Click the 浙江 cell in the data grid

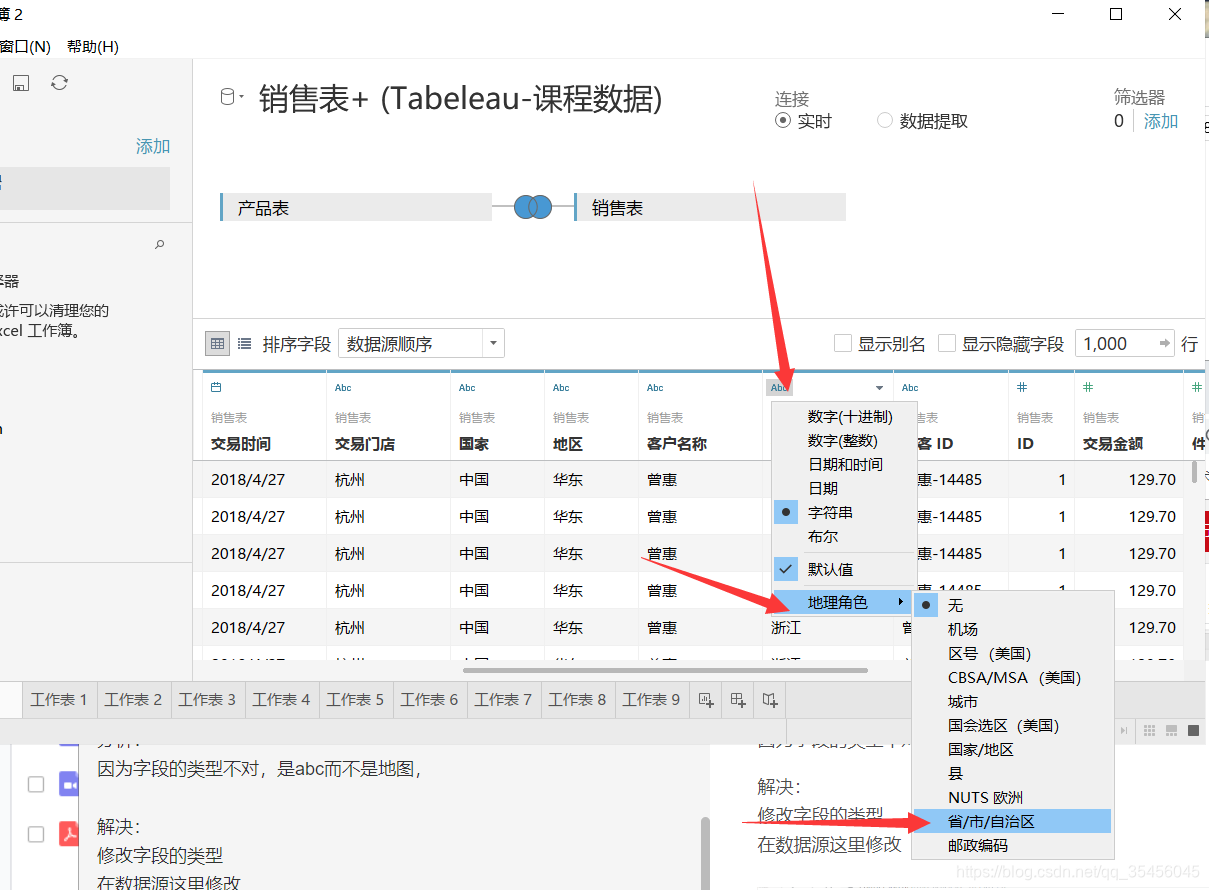point(786,627)
